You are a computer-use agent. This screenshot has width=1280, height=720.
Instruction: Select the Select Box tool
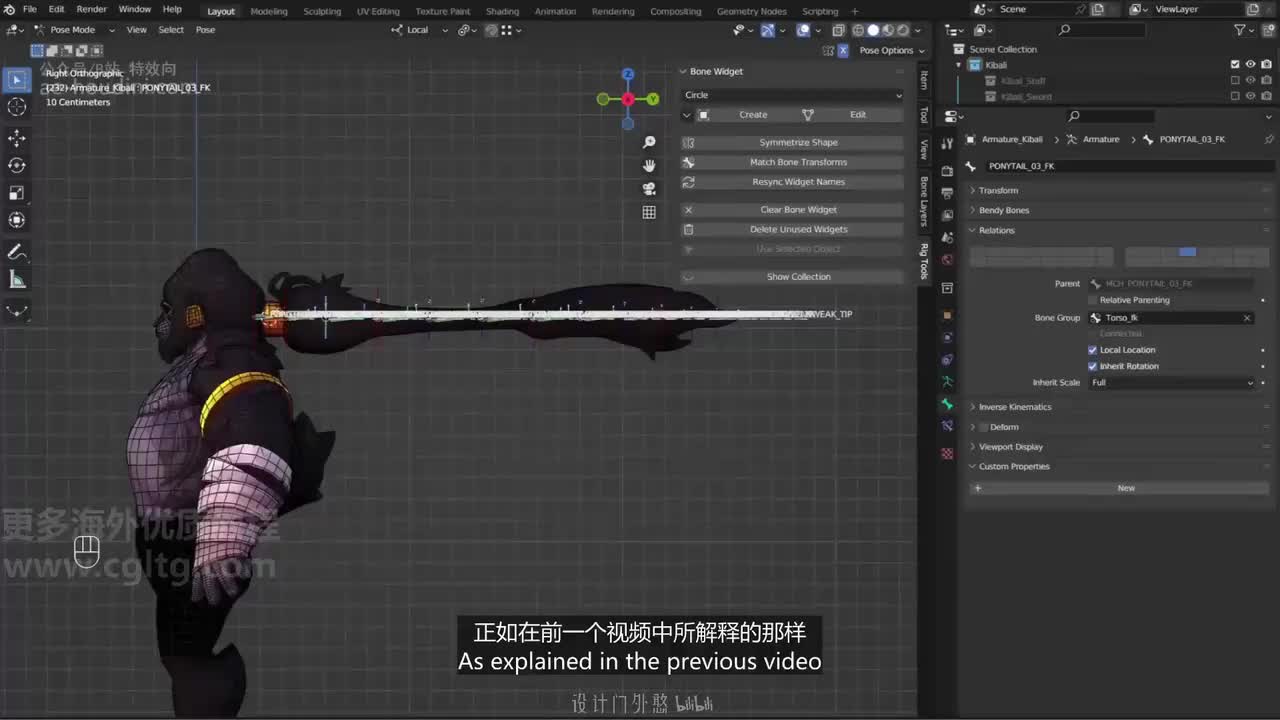[x=17, y=80]
